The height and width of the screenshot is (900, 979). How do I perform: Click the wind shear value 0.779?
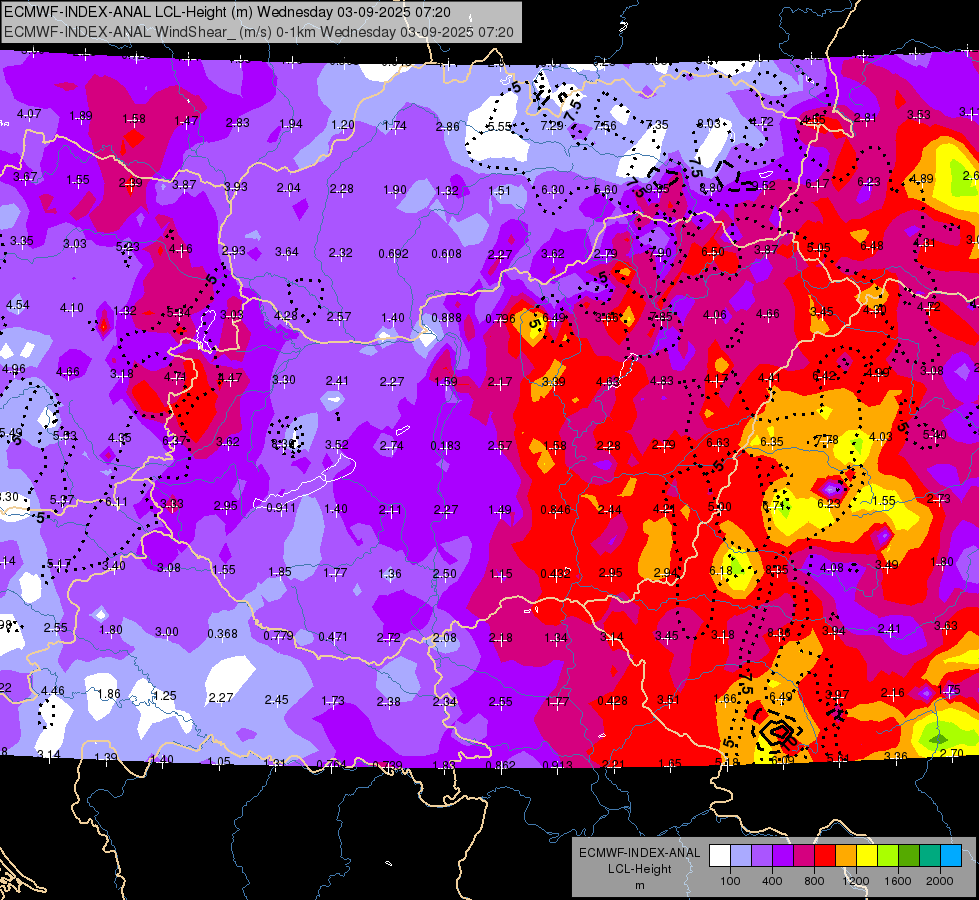[278, 636]
